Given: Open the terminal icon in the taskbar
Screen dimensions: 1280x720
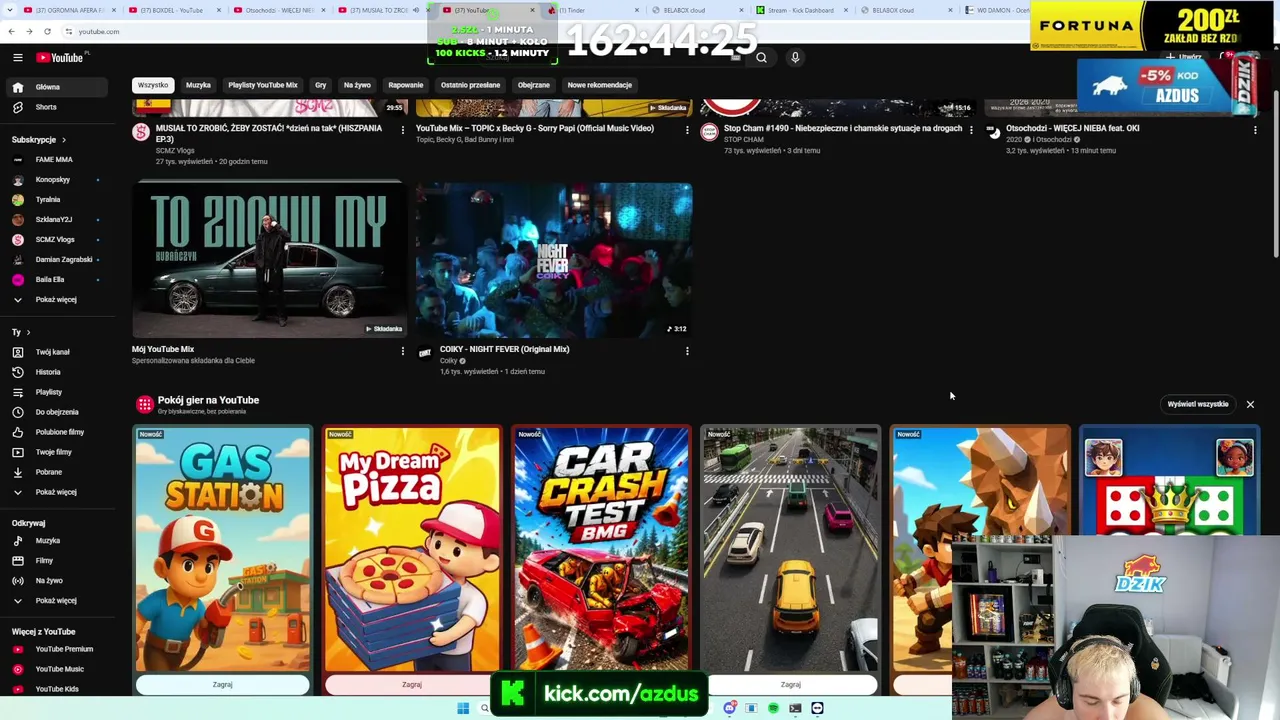Looking at the screenshot, I should 795,708.
